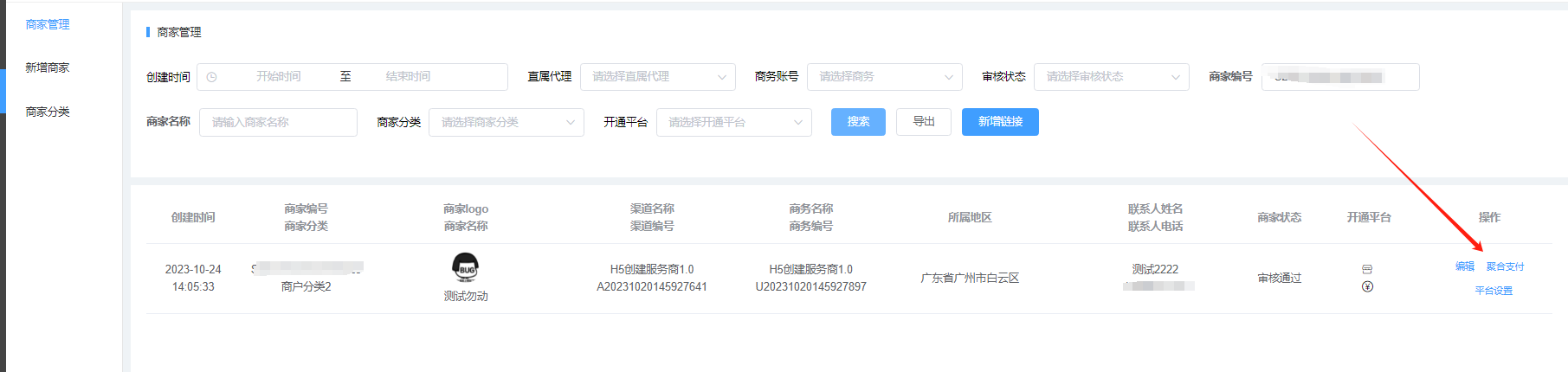Click the 新增链接 button
Screen dimensions: 1568x372
1000,122
